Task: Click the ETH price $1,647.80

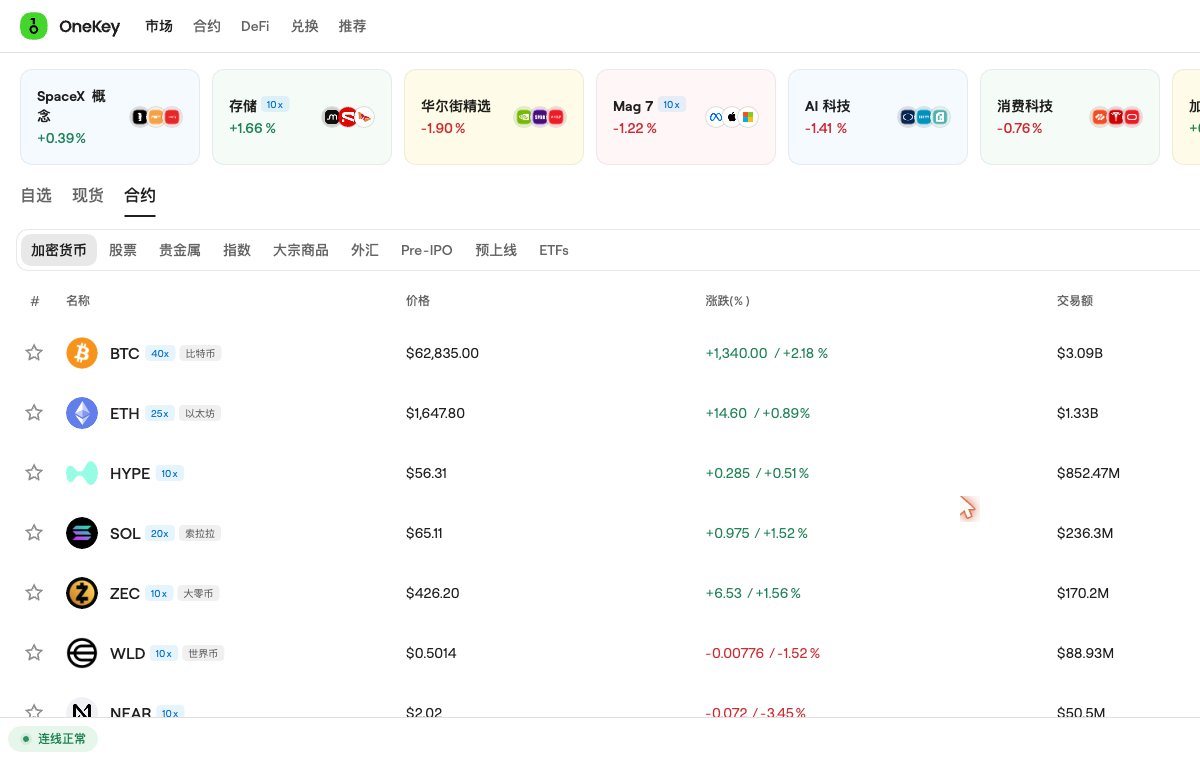Action: click(435, 413)
